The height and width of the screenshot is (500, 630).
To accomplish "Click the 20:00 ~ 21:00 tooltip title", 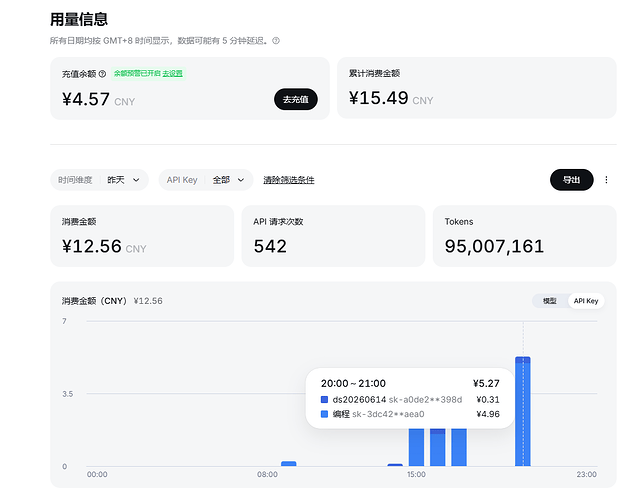I will (x=353, y=383).
